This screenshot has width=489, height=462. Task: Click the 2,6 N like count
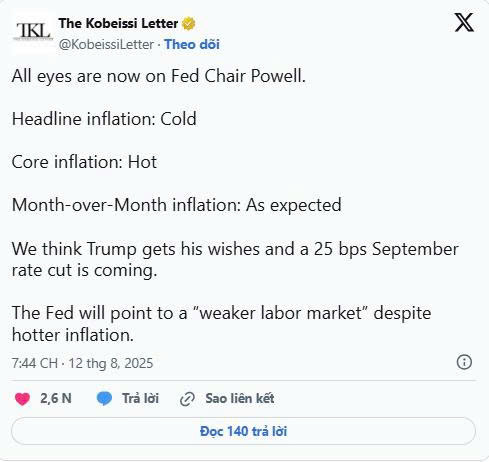pos(56,399)
